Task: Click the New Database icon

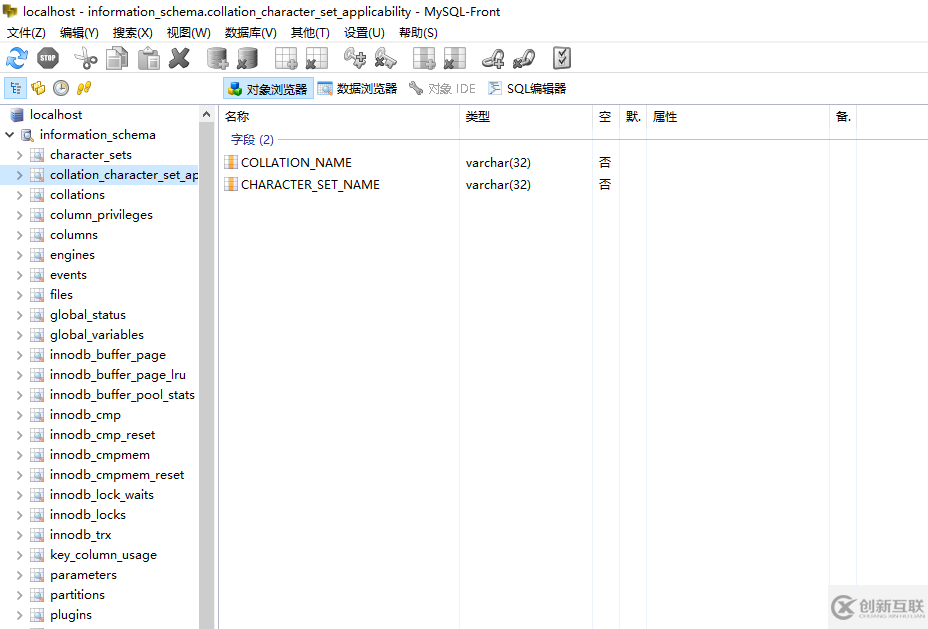Action: coord(217,58)
